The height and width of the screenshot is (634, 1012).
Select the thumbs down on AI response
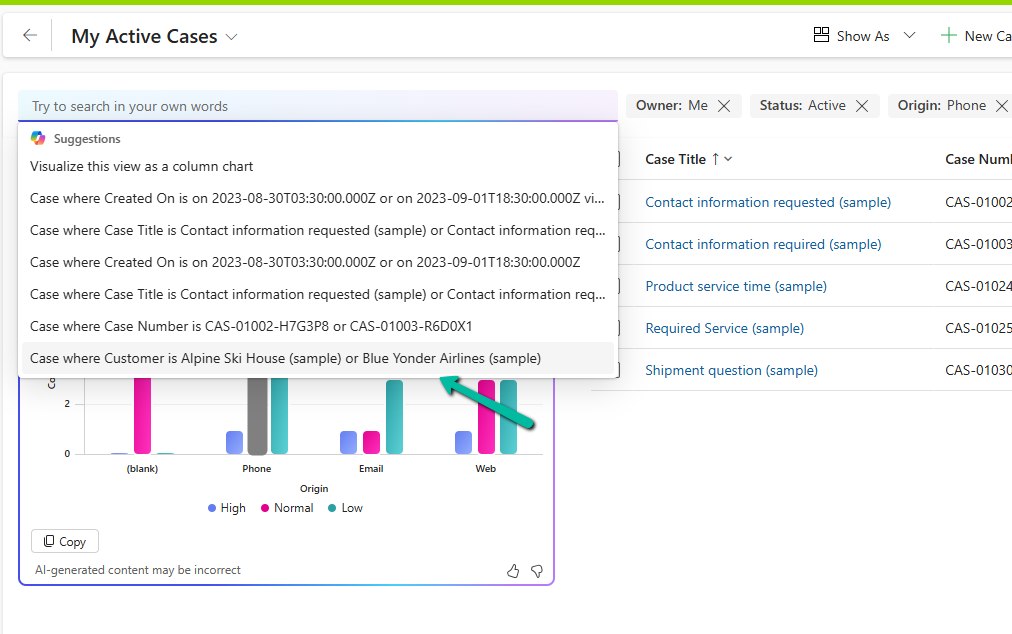click(537, 571)
